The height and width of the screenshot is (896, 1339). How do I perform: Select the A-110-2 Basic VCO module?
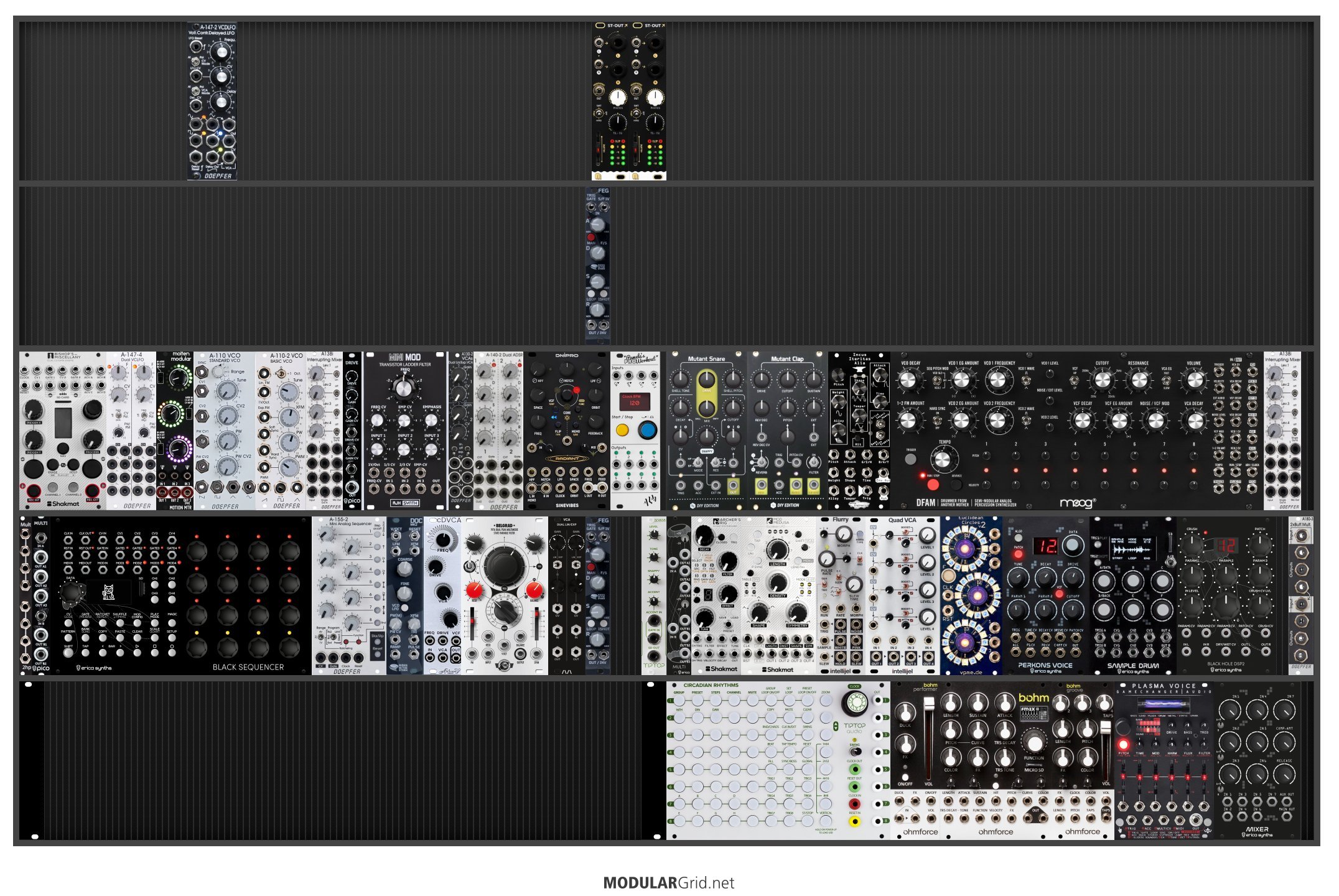coord(281,431)
